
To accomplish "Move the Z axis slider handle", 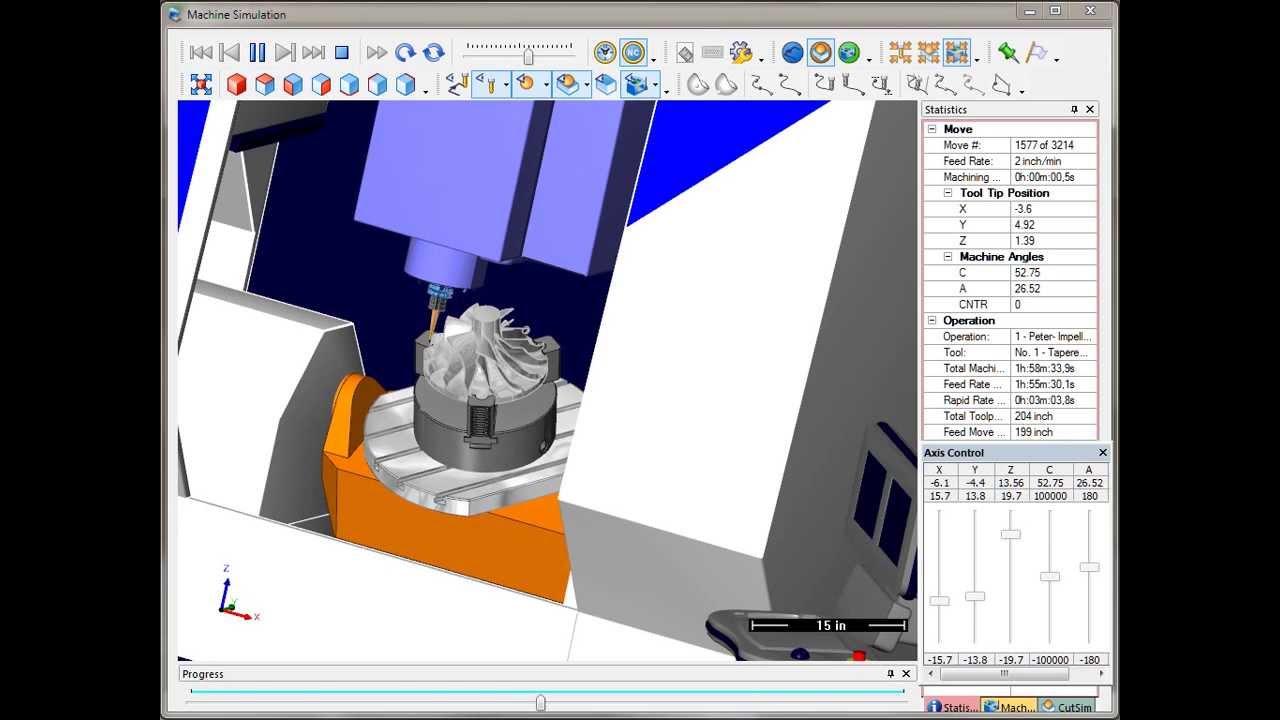I will (x=1010, y=534).
